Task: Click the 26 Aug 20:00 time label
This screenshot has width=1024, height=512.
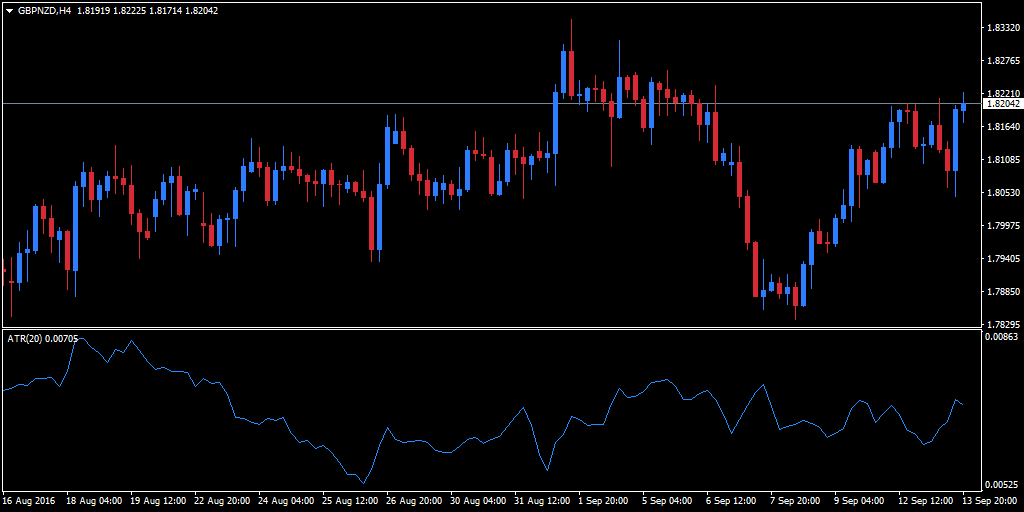Action: click(x=414, y=501)
